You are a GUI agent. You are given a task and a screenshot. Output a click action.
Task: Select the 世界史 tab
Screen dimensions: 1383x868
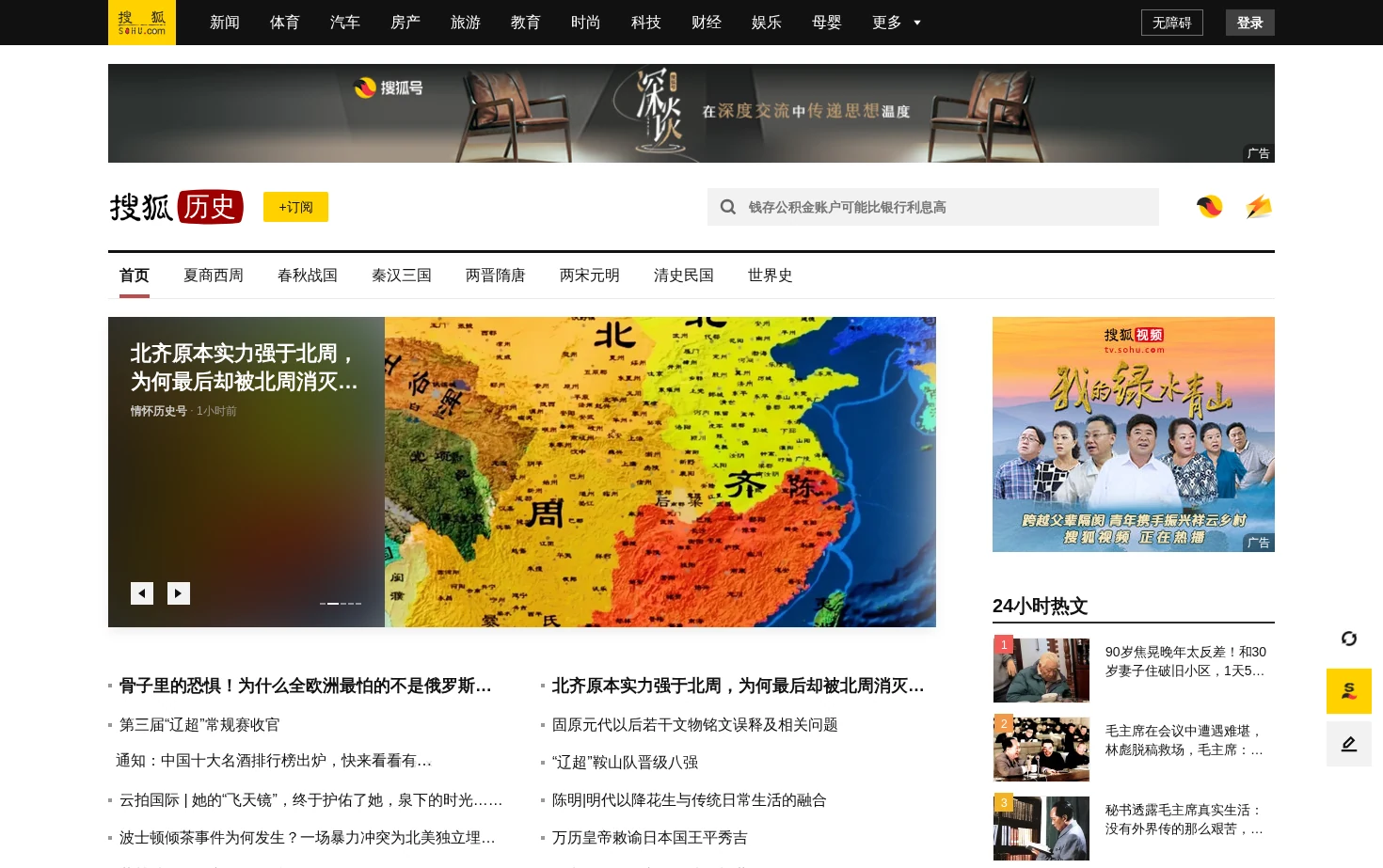771,276
